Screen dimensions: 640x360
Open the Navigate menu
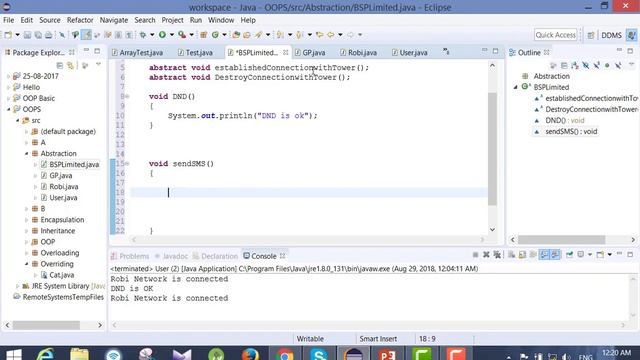pyautogui.click(x=114, y=20)
